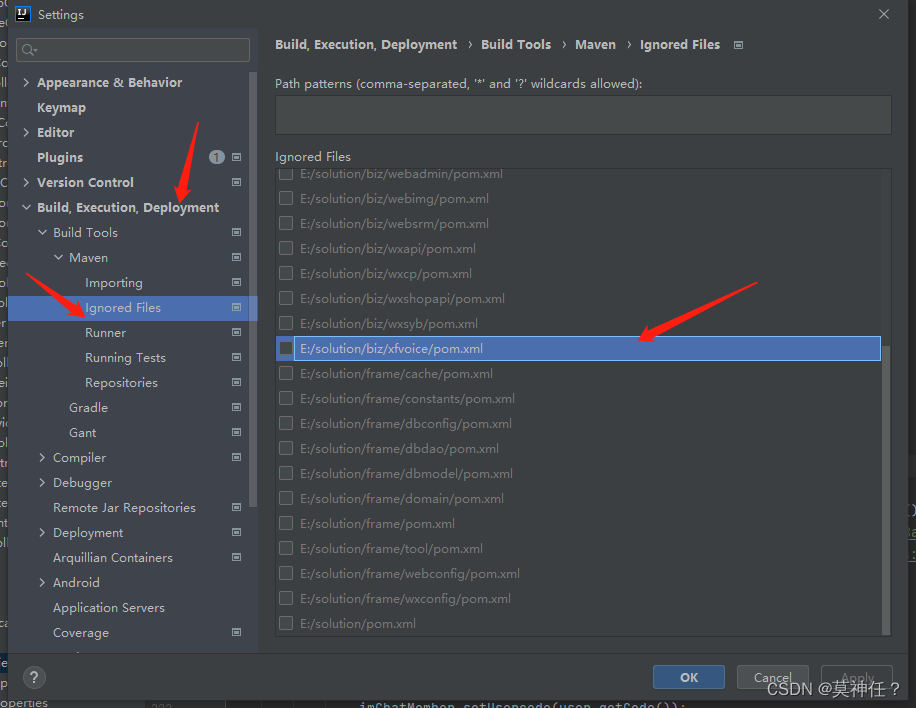916x708 pixels.
Task: Click the project-level icon beside Gradle
Action: tap(237, 407)
